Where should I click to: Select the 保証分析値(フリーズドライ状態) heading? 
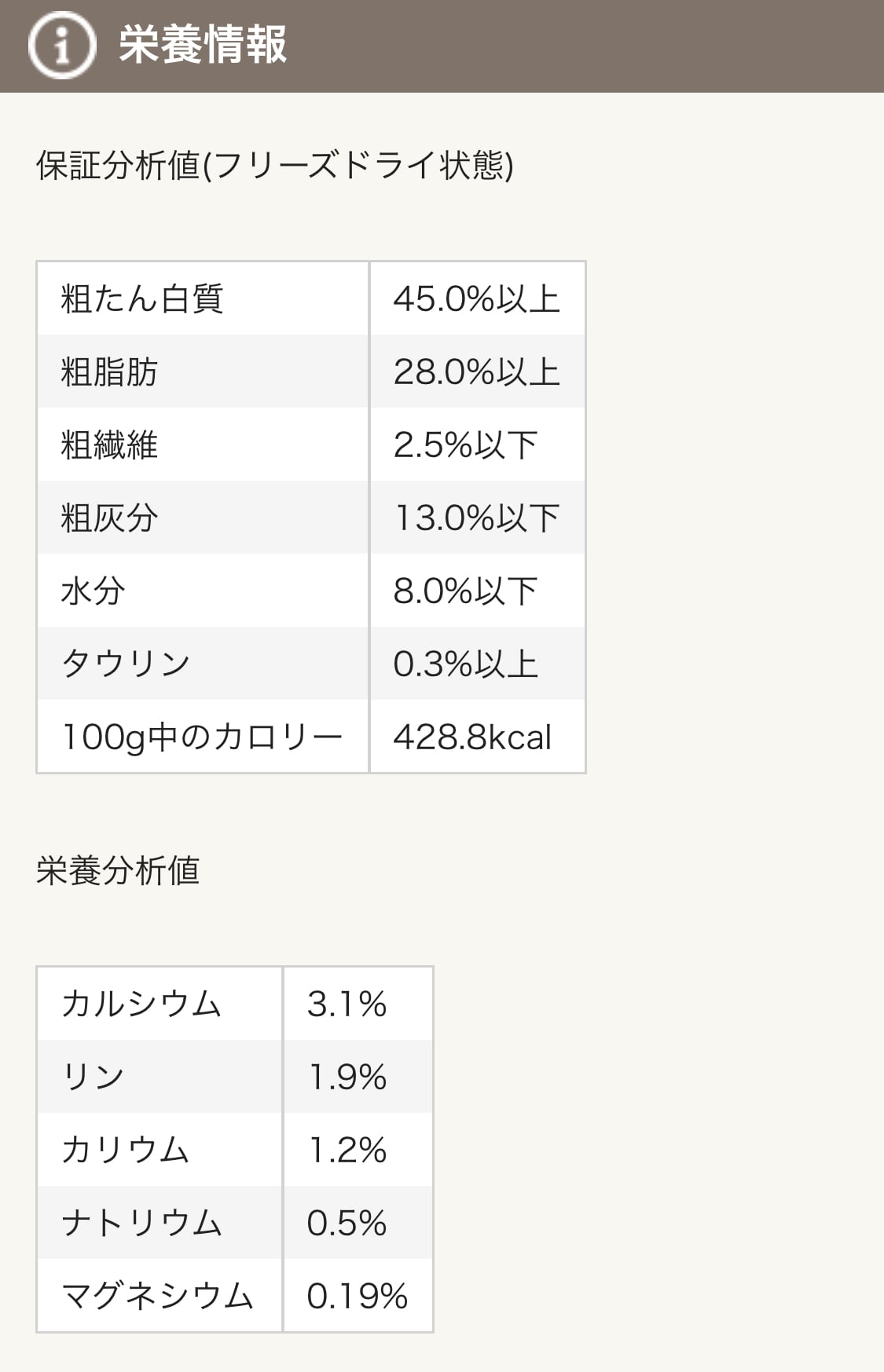275,166
